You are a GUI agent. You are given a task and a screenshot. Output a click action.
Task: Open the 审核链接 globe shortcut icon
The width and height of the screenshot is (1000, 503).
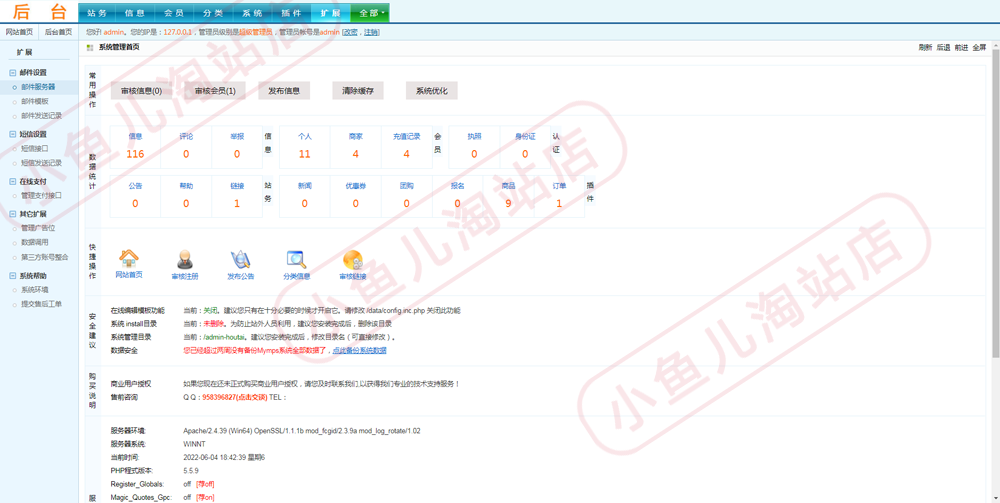tap(353, 259)
